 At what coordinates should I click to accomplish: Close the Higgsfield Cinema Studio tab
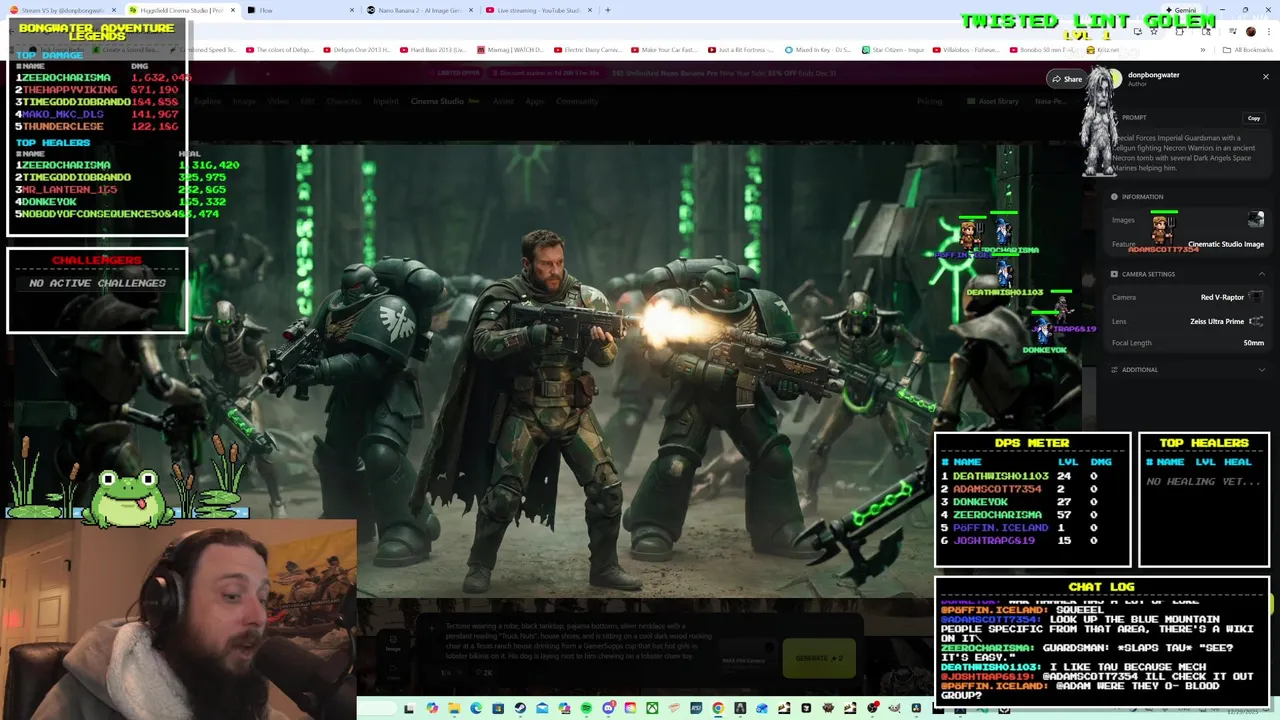point(233,10)
